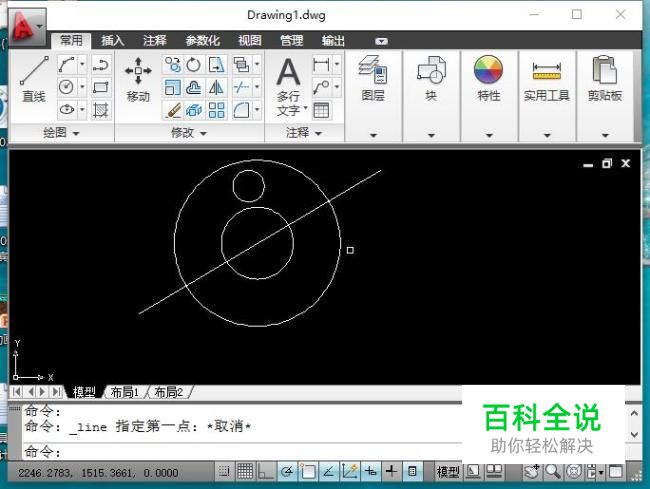Select the Copy tool icon

coord(172,64)
